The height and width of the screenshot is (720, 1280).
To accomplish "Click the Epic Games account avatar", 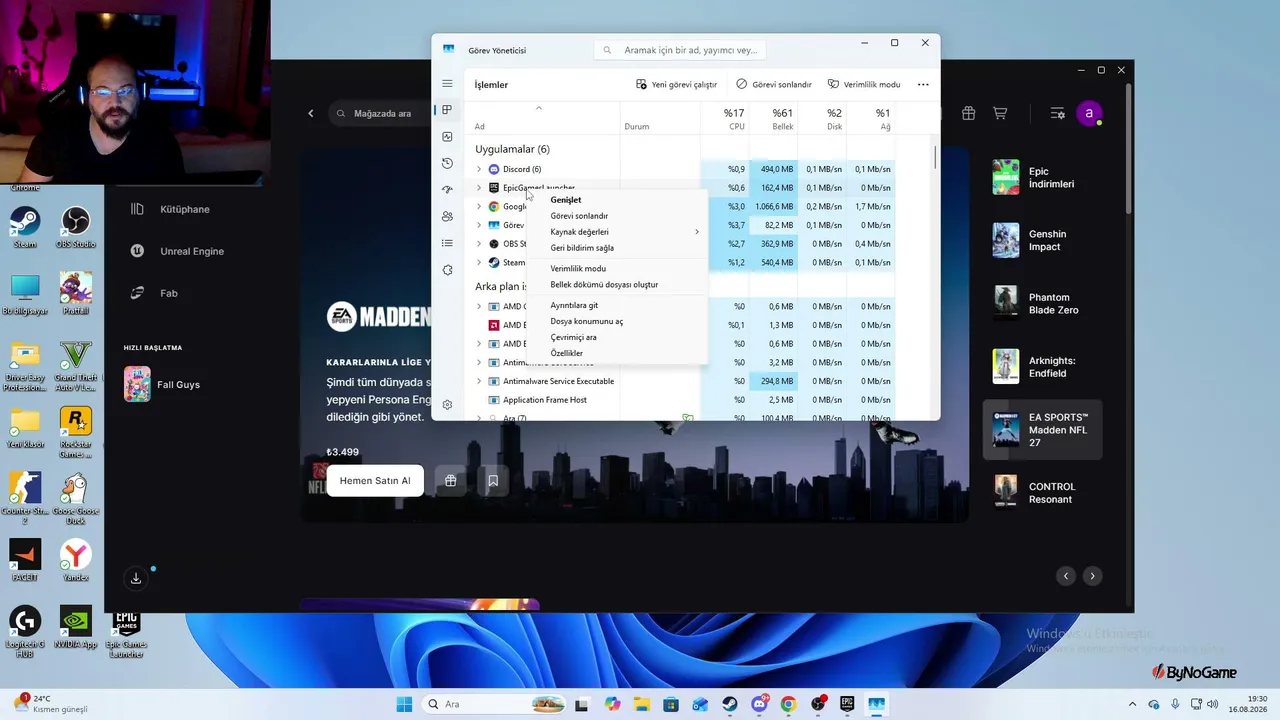I will [1089, 114].
